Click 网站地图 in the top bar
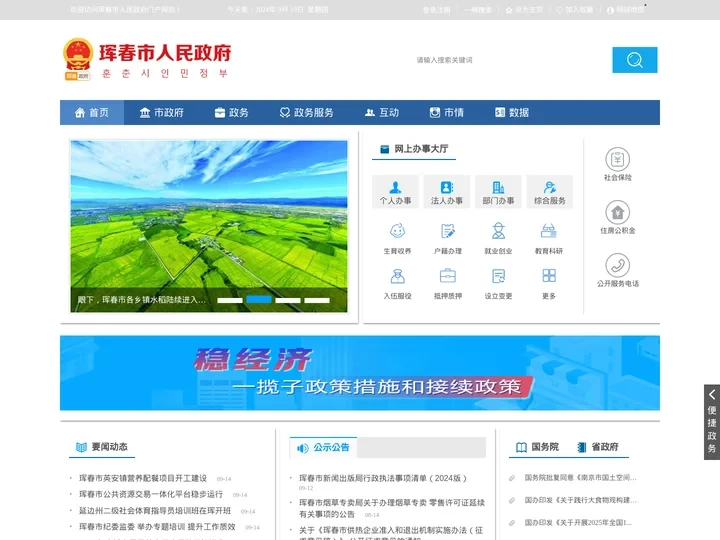Image resolution: width=720 pixels, height=540 pixels. [x=625, y=10]
